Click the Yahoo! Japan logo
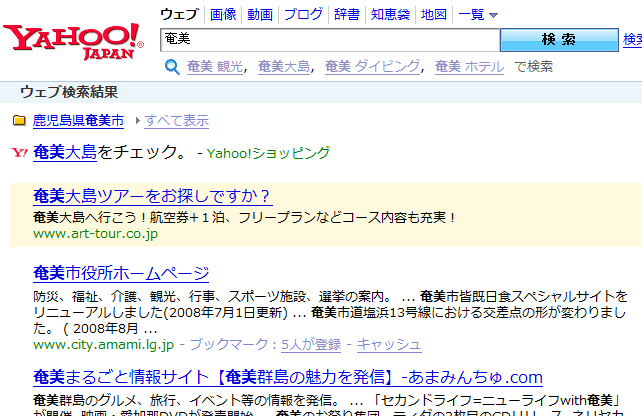The image size is (642, 416). [x=73, y=42]
